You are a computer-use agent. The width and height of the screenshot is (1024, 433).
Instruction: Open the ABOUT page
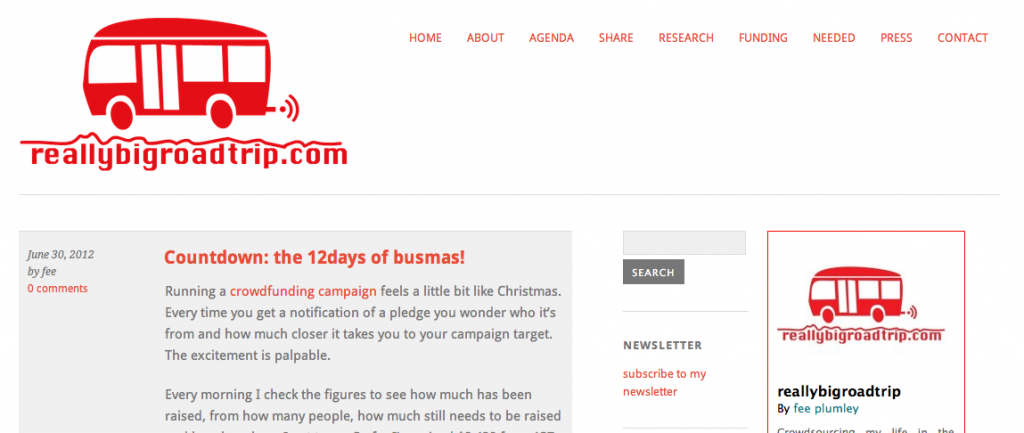pyautogui.click(x=485, y=38)
